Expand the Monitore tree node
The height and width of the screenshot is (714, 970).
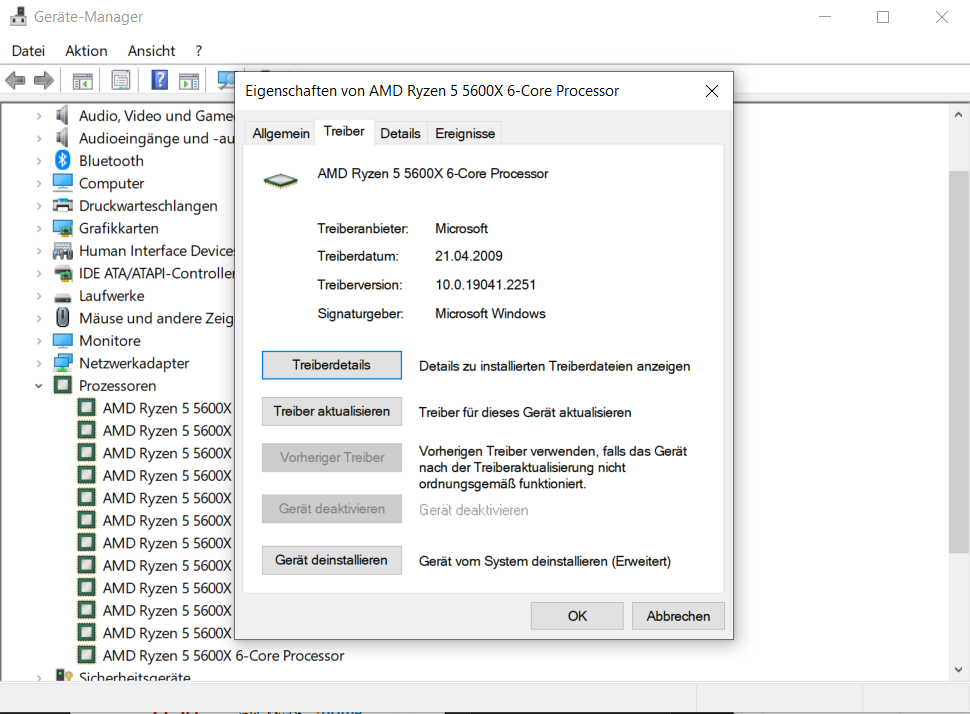tap(39, 341)
